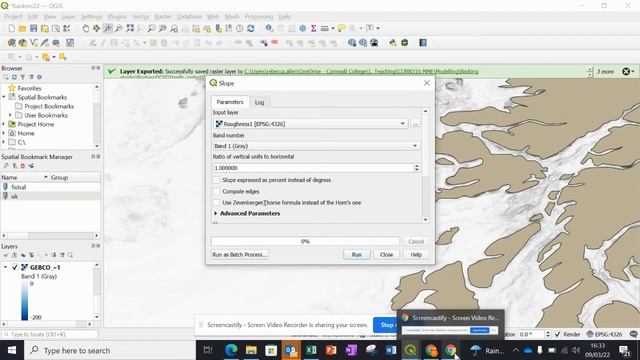Click the Refresh map icon
The height and width of the screenshot is (360, 640).
251,28
